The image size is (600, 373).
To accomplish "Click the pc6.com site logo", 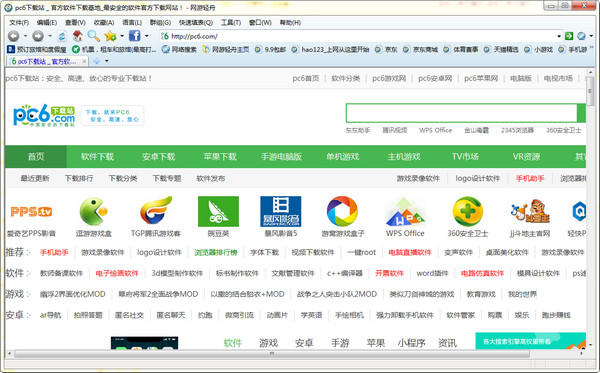I will point(44,115).
